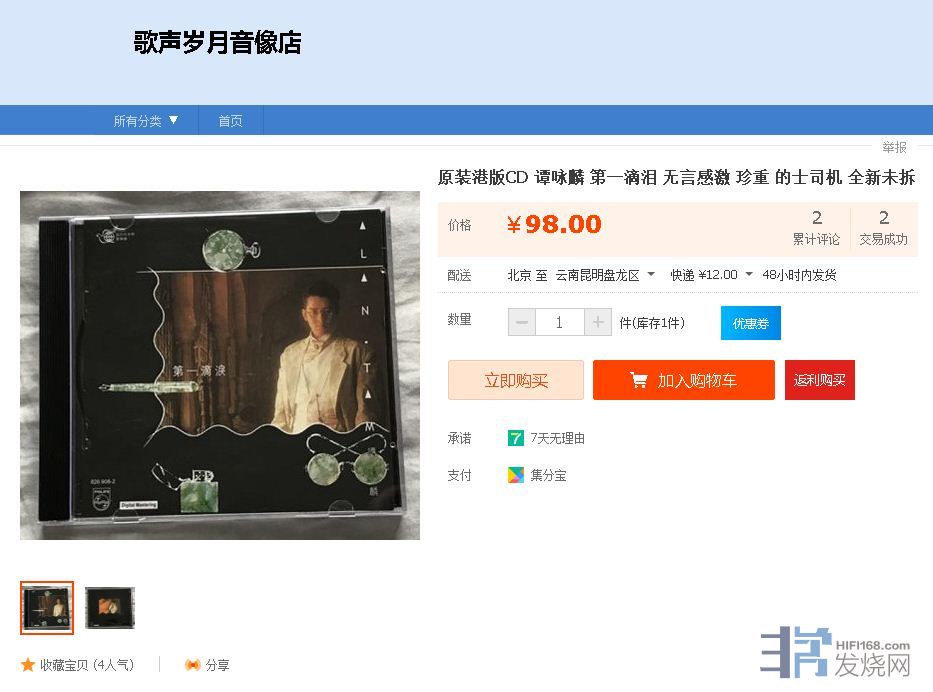The image size is (933, 692).
Task: Click the orange share icon beside 分享
Action: click(x=192, y=665)
